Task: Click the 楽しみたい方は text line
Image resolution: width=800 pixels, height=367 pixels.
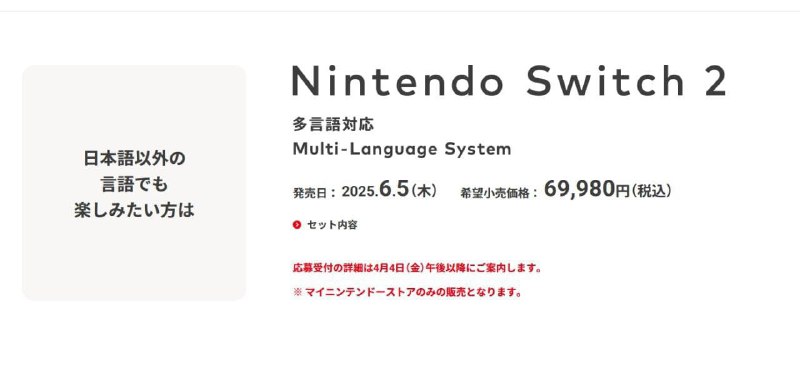Action: coord(134,210)
